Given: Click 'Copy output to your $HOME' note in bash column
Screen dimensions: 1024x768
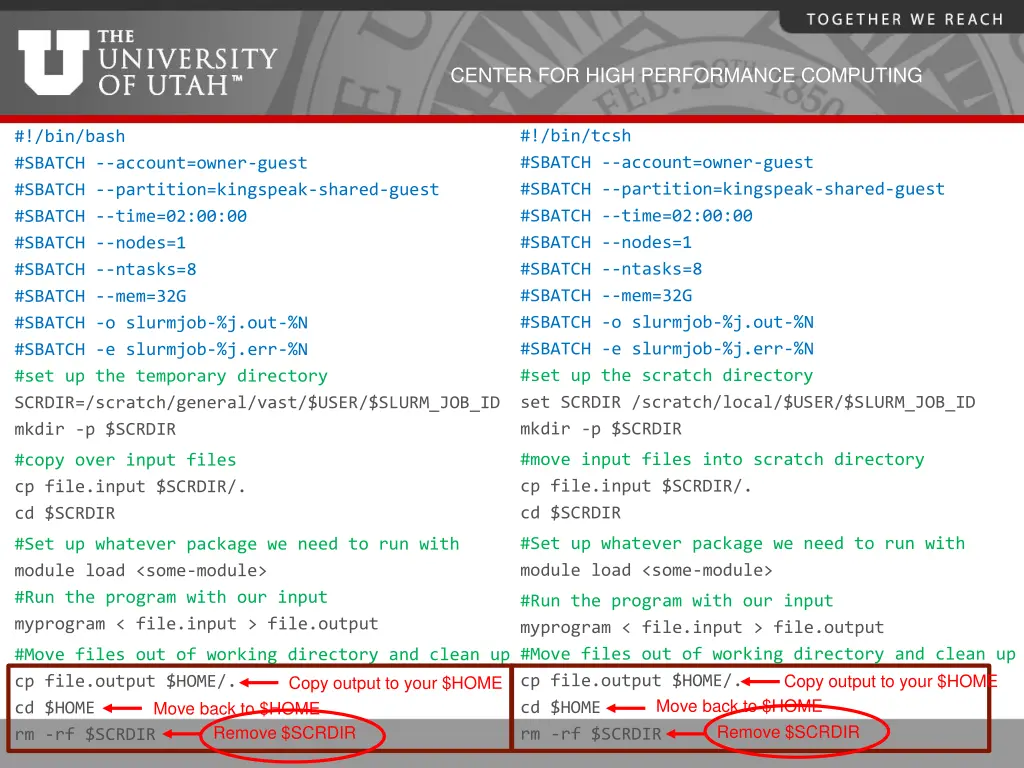Looking at the screenshot, I should 395,683.
